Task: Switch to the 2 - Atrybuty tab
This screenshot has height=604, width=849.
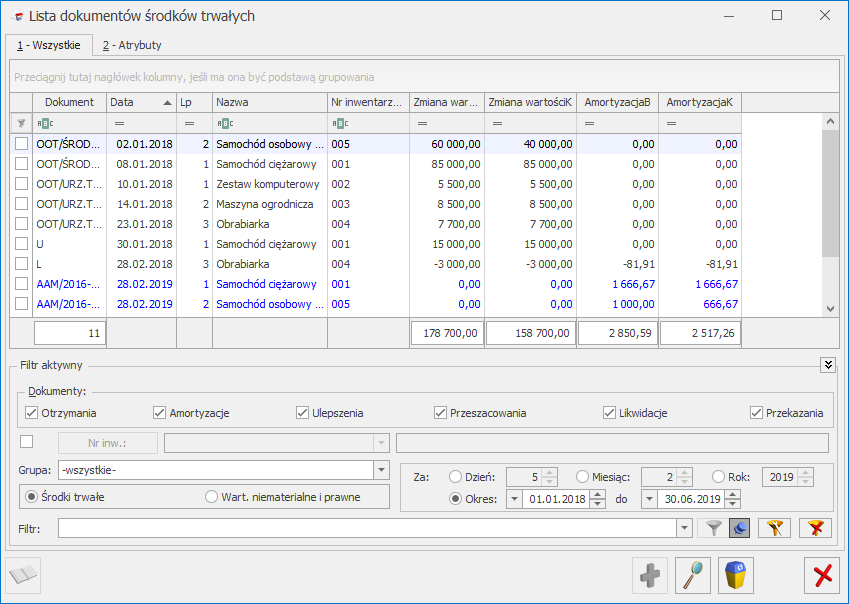Action: 132,45
